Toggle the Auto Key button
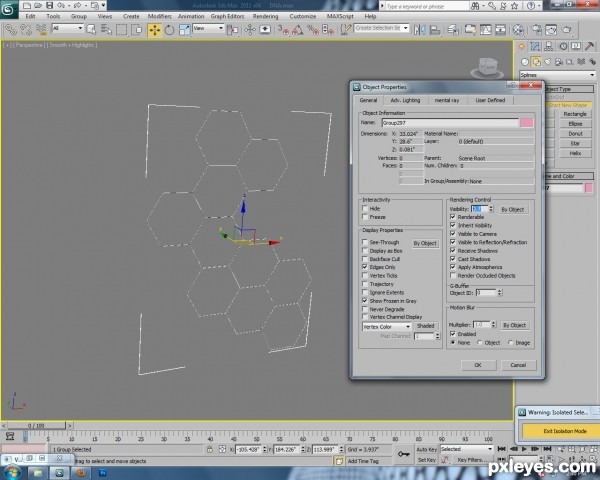 click(x=427, y=449)
